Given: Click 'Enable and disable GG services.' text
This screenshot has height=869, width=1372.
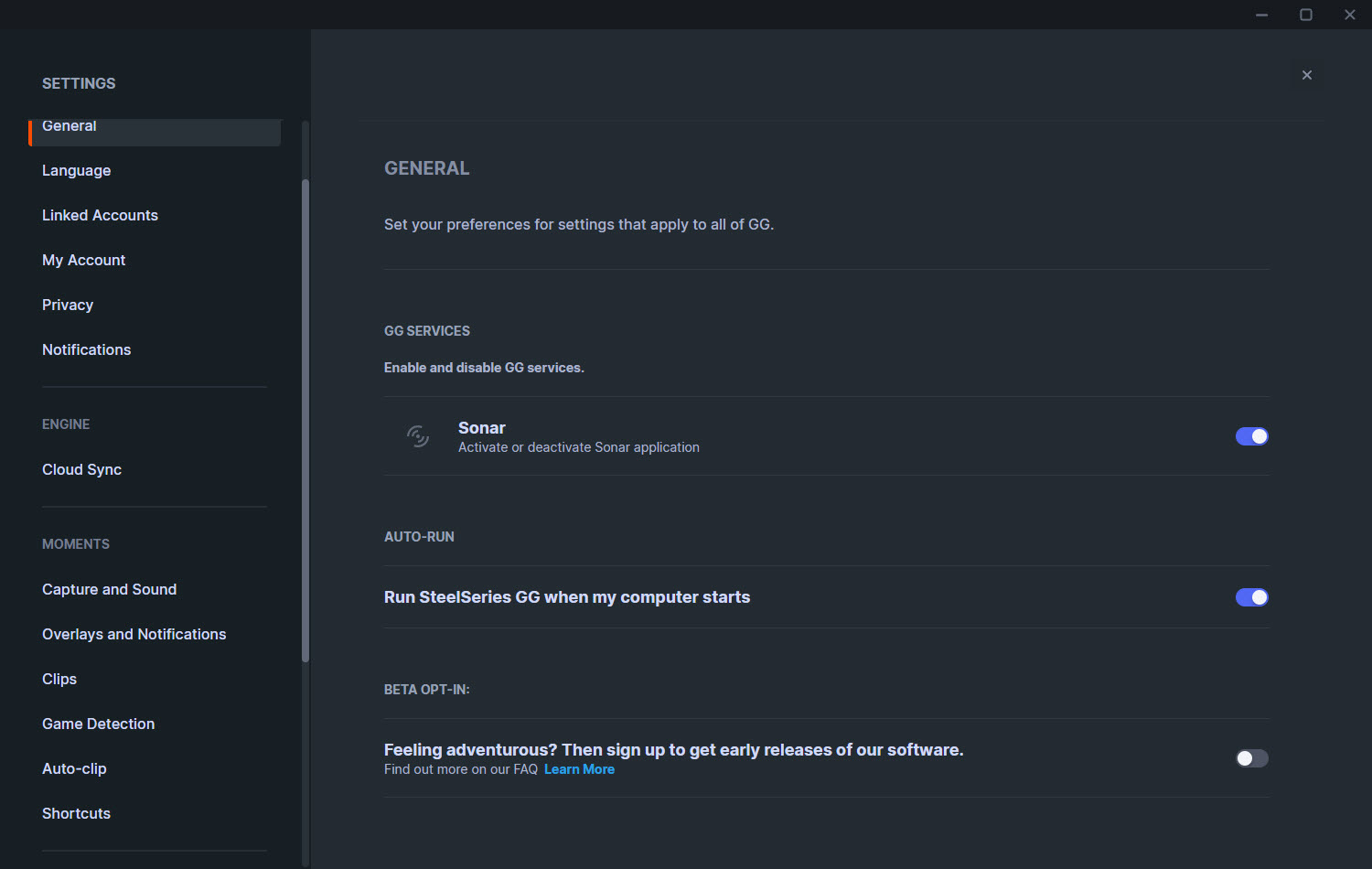Looking at the screenshot, I should click(x=484, y=368).
